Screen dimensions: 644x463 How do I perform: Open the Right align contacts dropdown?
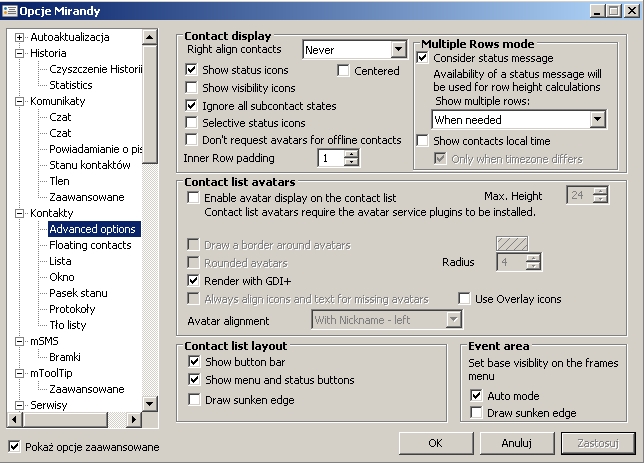pyautogui.click(x=399, y=49)
